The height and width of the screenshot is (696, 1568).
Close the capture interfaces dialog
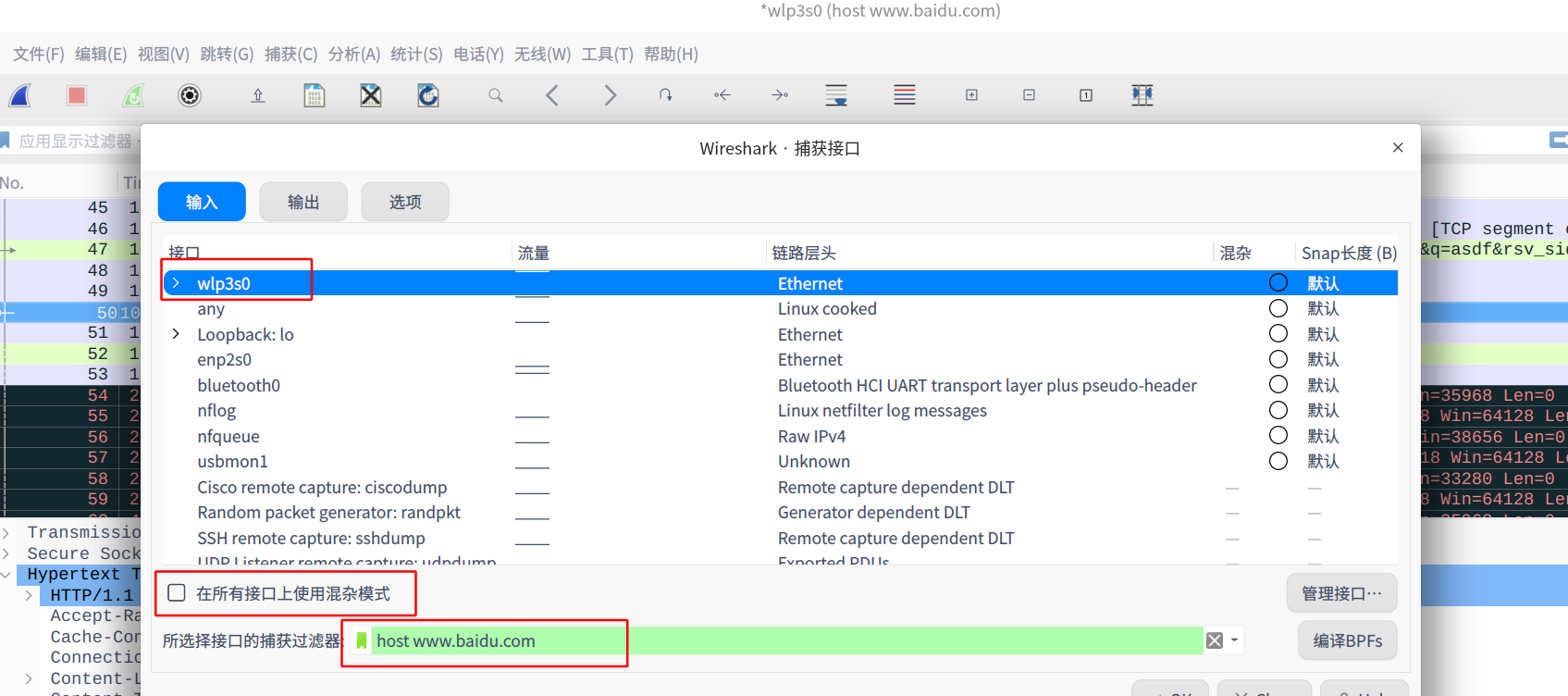click(x=1398, y=148)
